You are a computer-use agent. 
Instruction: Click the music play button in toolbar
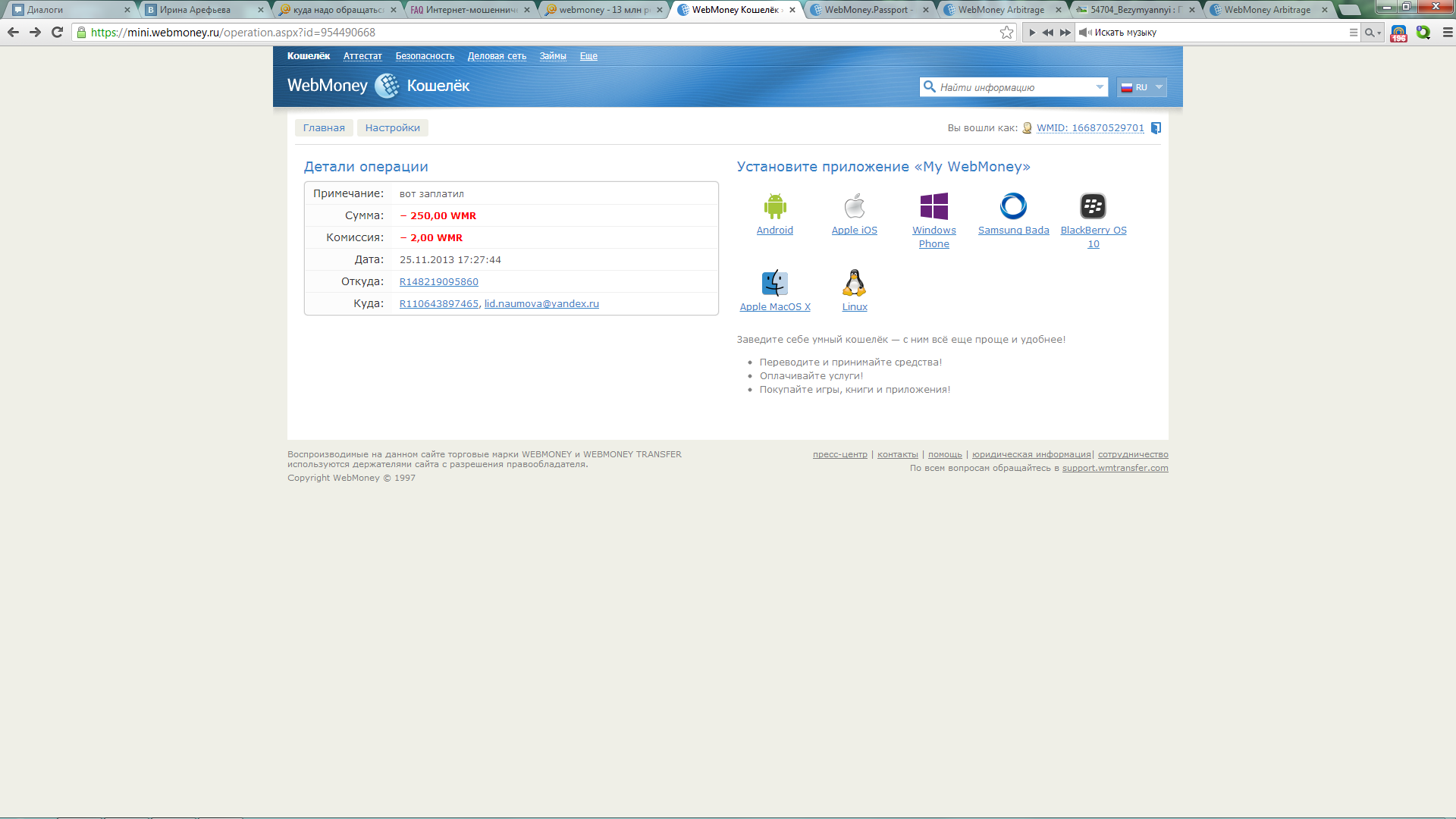(x=1032, y=33)
